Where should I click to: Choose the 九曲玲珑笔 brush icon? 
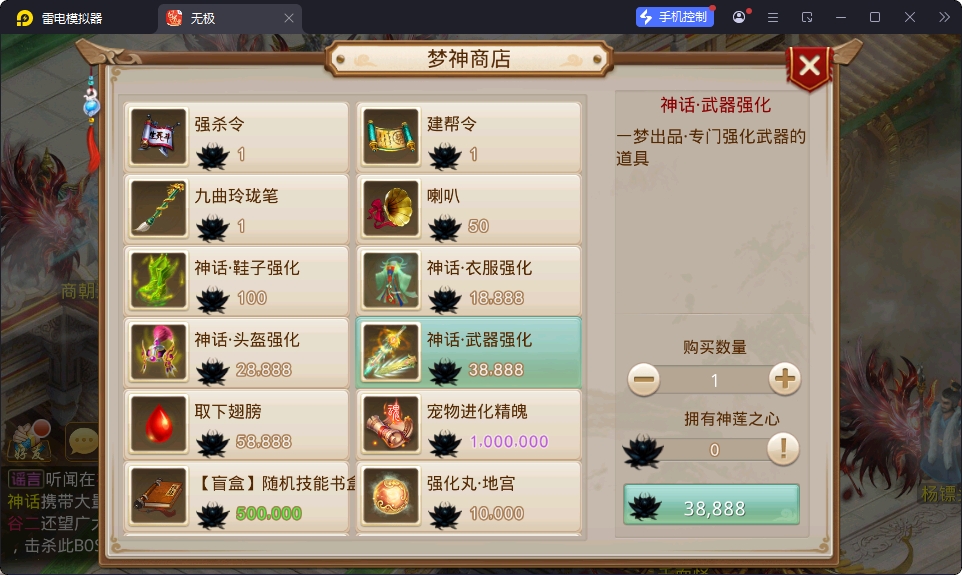point(159,209)
